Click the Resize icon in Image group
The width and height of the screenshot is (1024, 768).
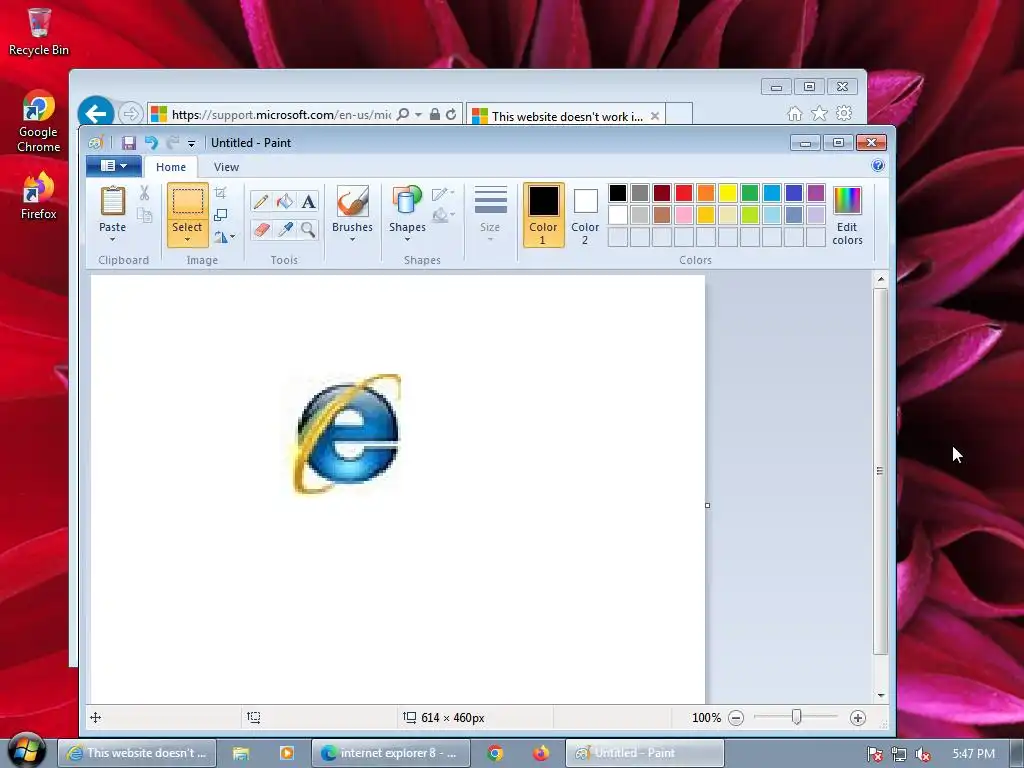pyautogui.click(x=221, y=215)
